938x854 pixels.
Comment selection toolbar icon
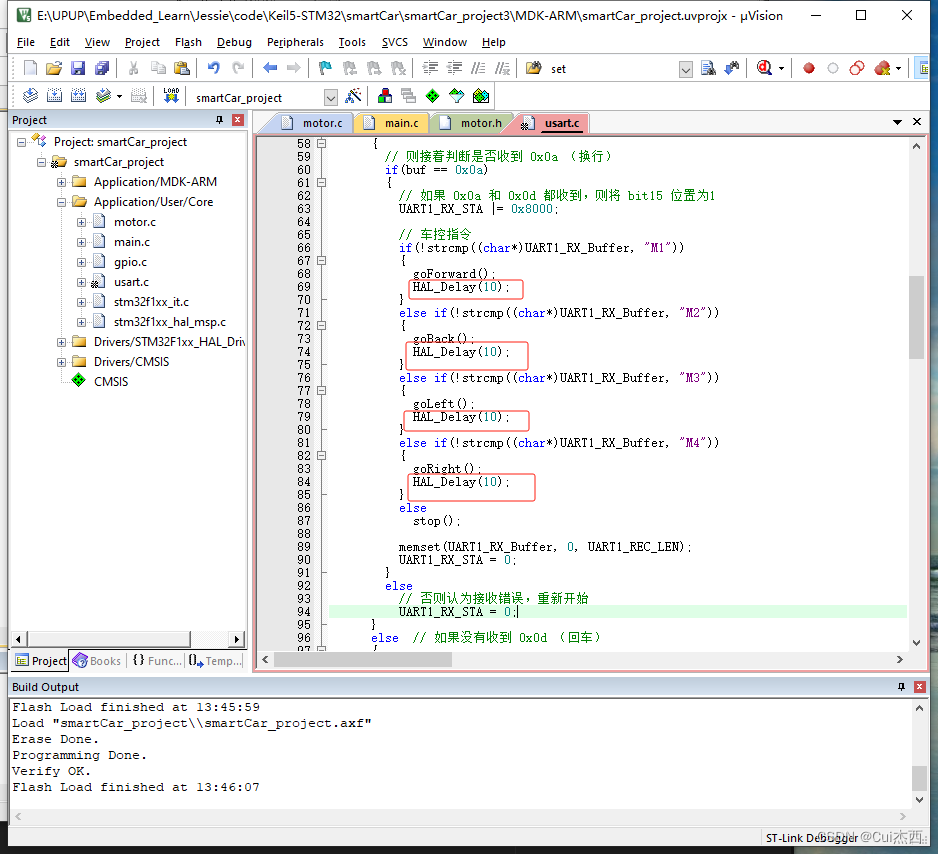[x=478, y=68]
